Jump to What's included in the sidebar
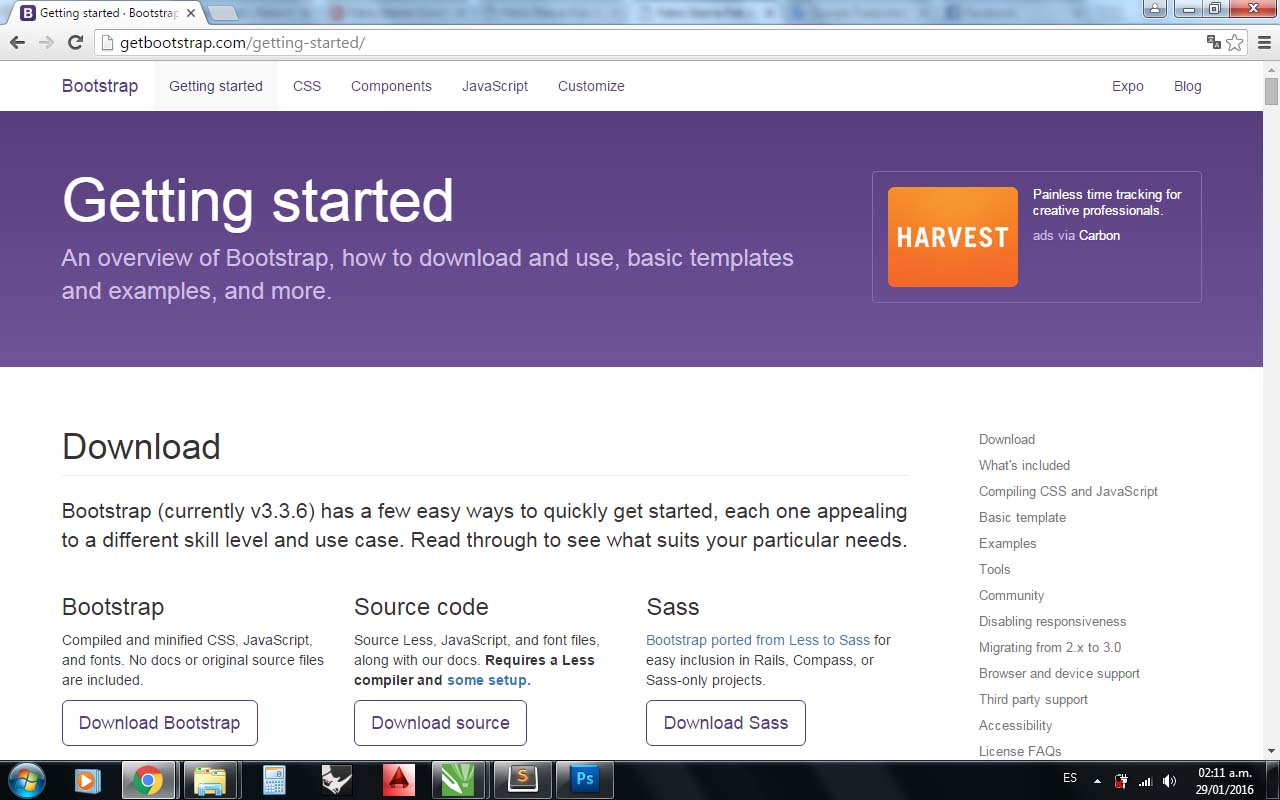 point(1024,465)
